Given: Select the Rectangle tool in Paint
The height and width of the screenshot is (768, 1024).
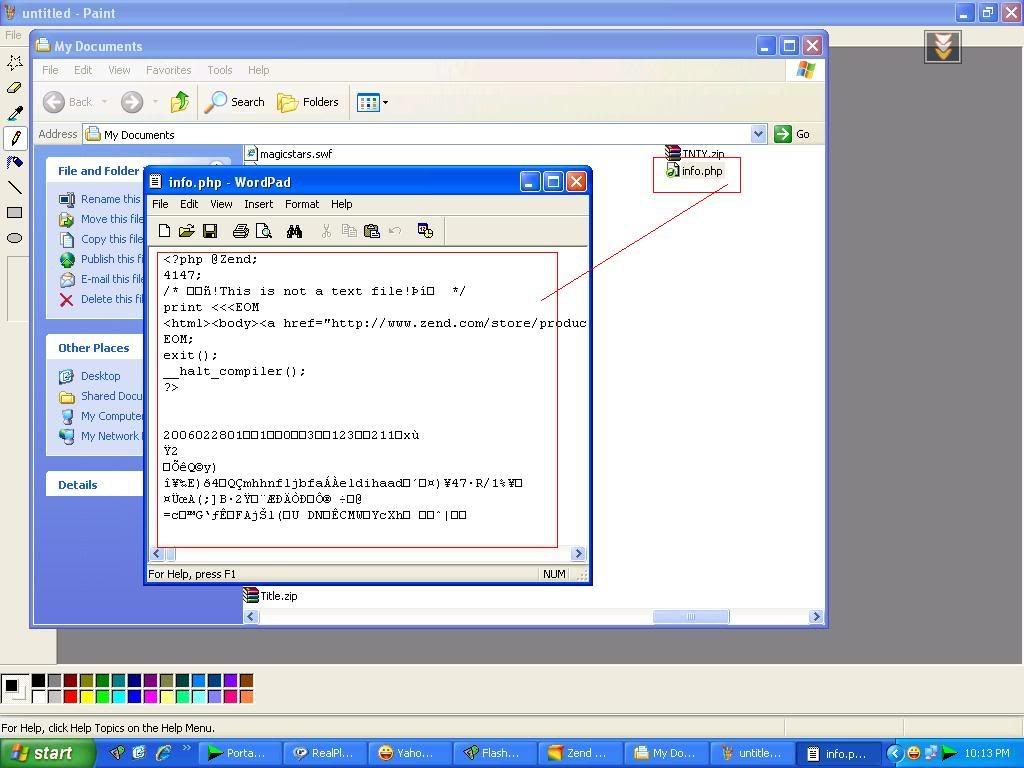Looking at the screenshot, I should tap(14, 212).
